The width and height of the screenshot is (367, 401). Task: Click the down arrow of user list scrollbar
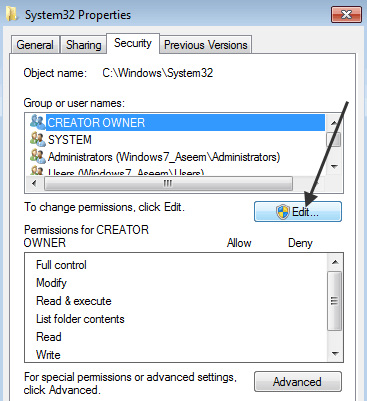tap(335, 167)
